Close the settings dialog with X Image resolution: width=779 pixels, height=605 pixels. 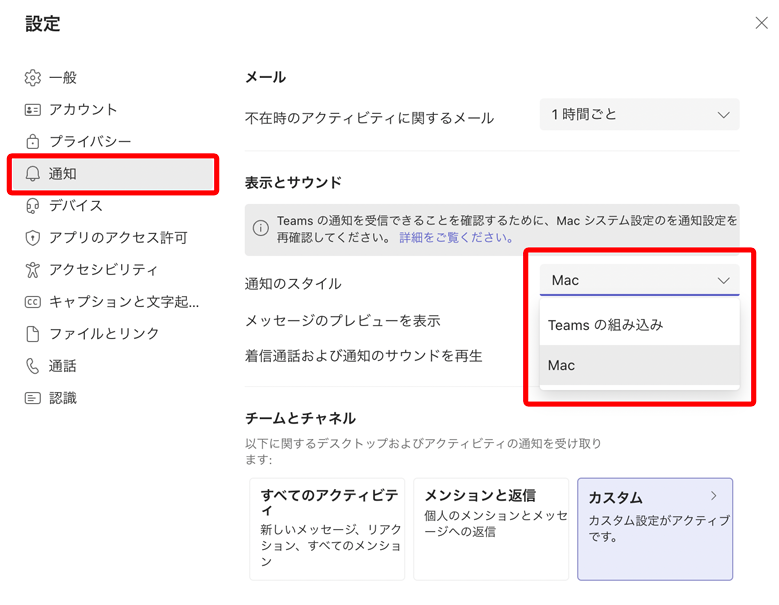coord(761,23)
